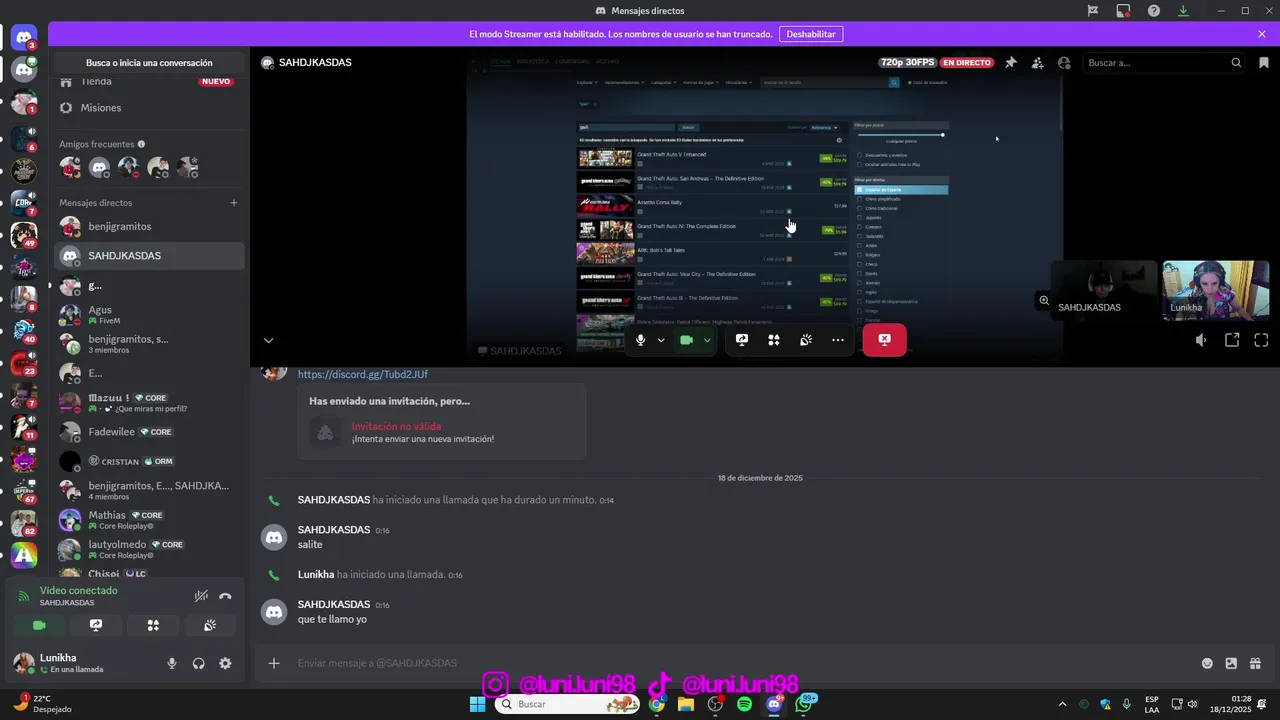Mute microphone next to Lunikha profile

tap(172, 663)
